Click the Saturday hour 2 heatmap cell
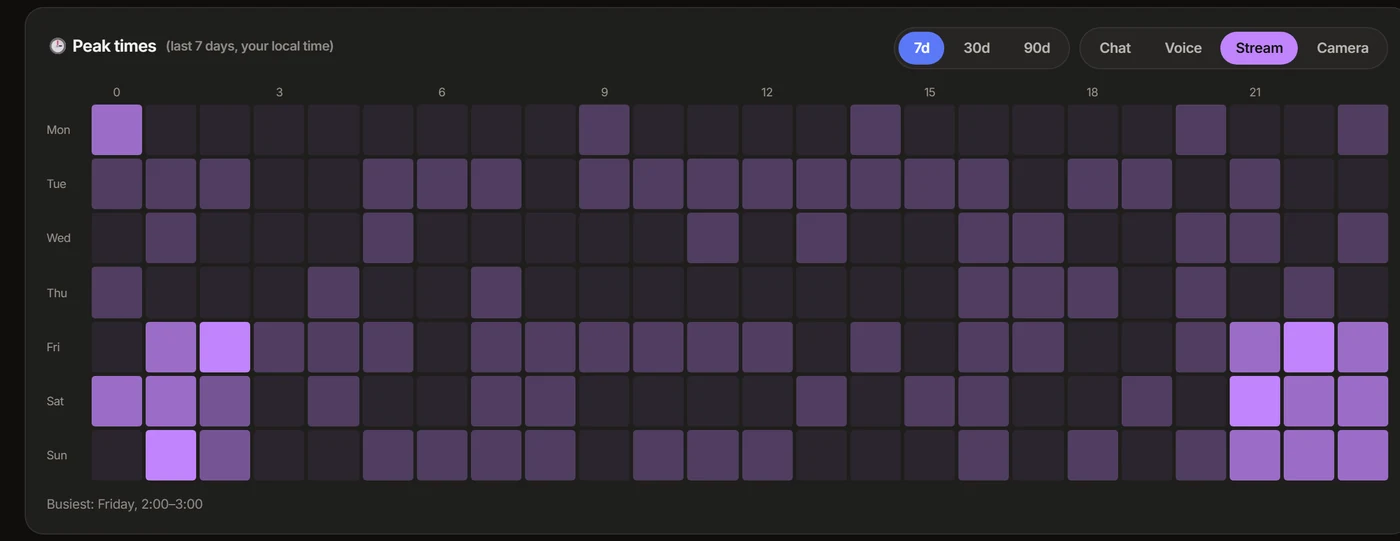The image size is (1400, 541). [x=225, y=401]
